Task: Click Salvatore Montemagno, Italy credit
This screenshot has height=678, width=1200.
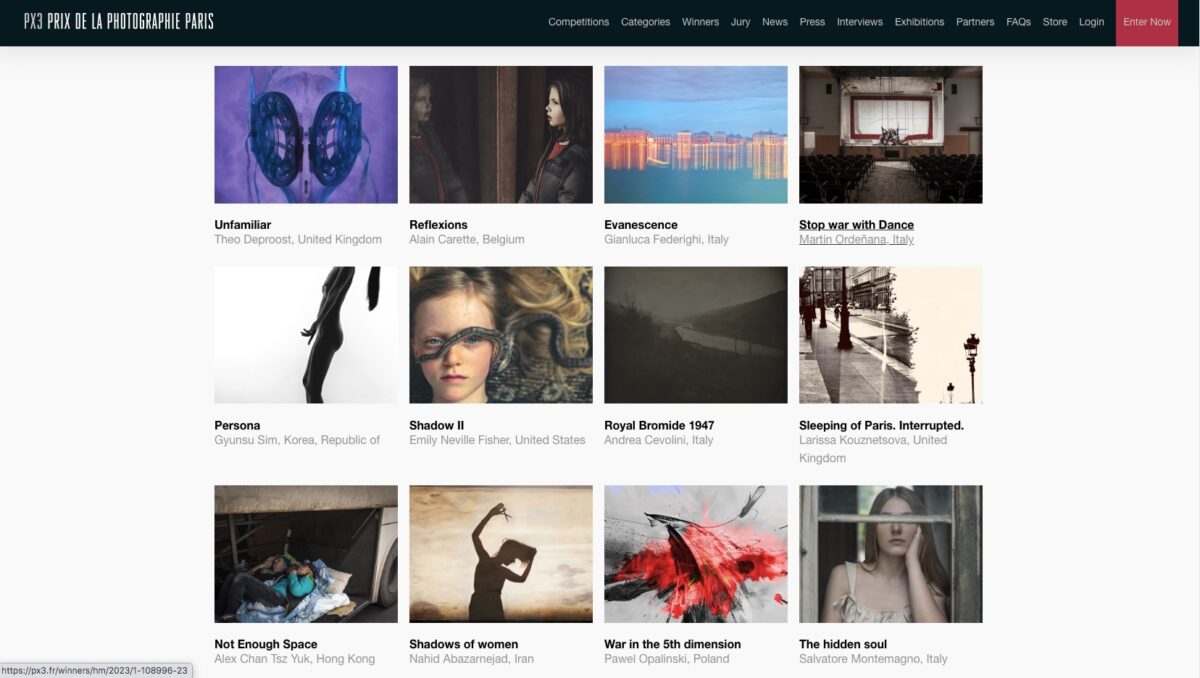Action: (874, 659)
